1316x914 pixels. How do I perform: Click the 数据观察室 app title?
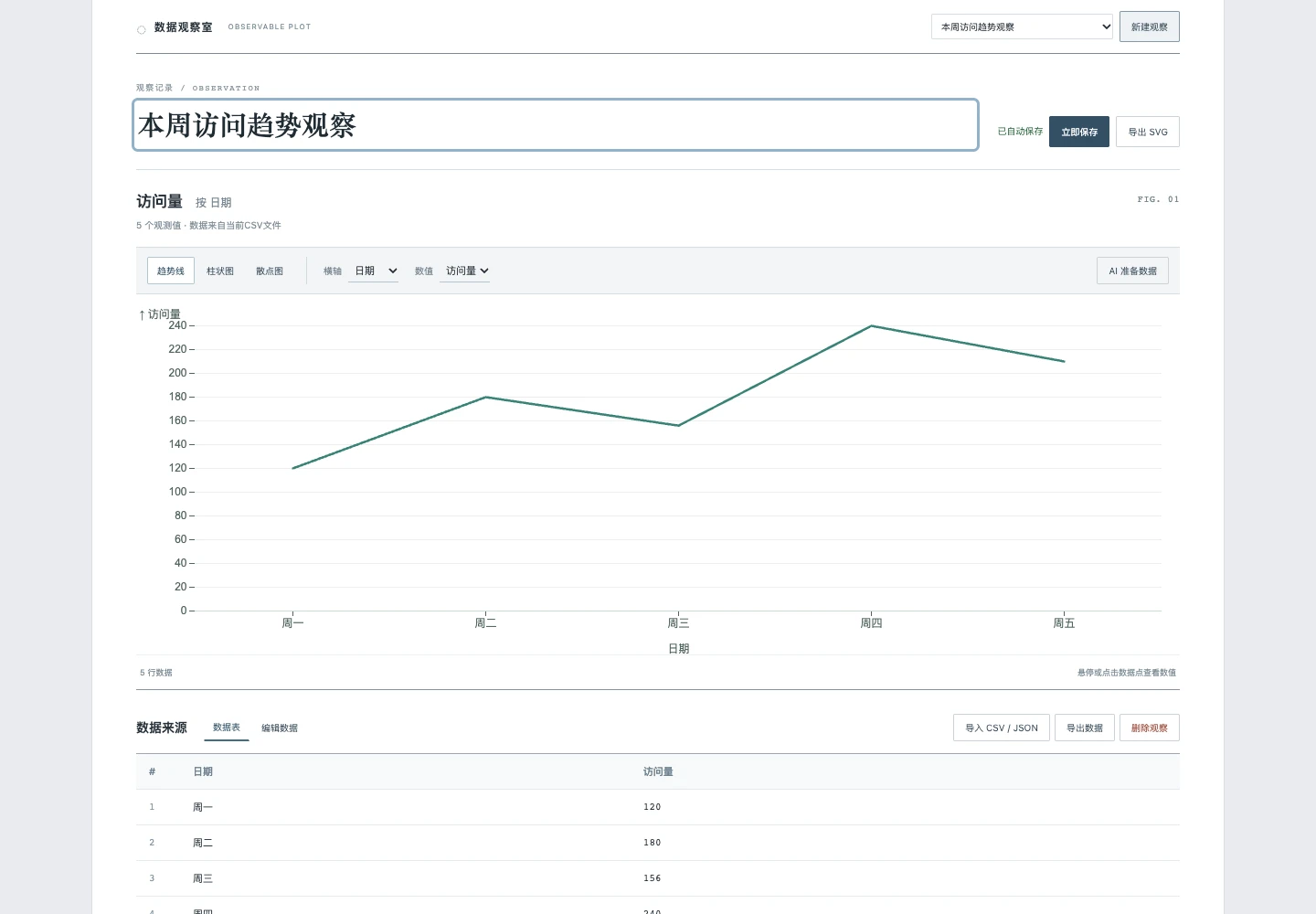point(184,27)
